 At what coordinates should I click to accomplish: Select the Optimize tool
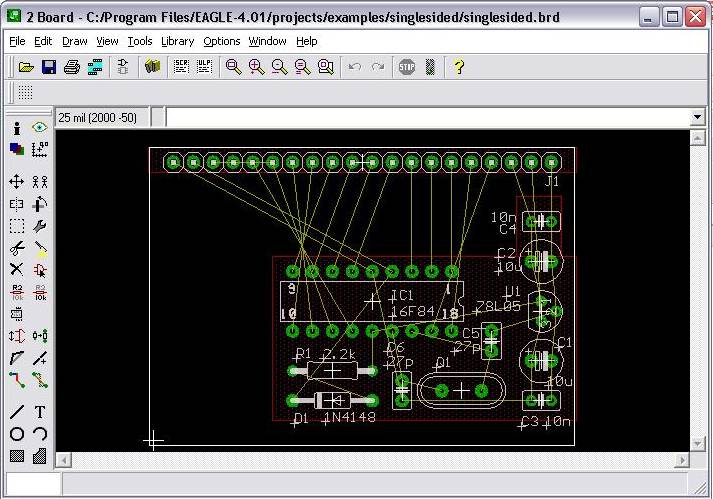click(40, 358)
